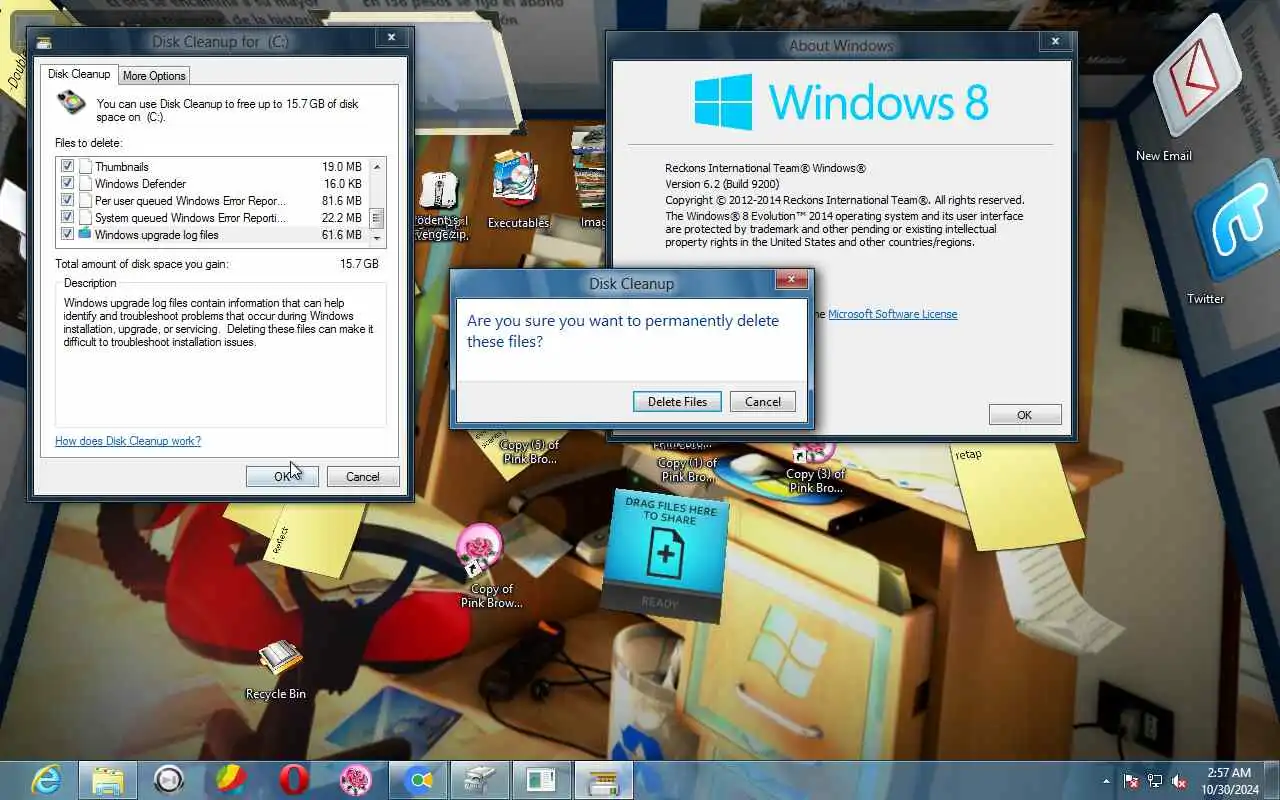1280x800 pixels.
Task: Click the 'Drag files here to share' widget
Action: coord(667,555)
